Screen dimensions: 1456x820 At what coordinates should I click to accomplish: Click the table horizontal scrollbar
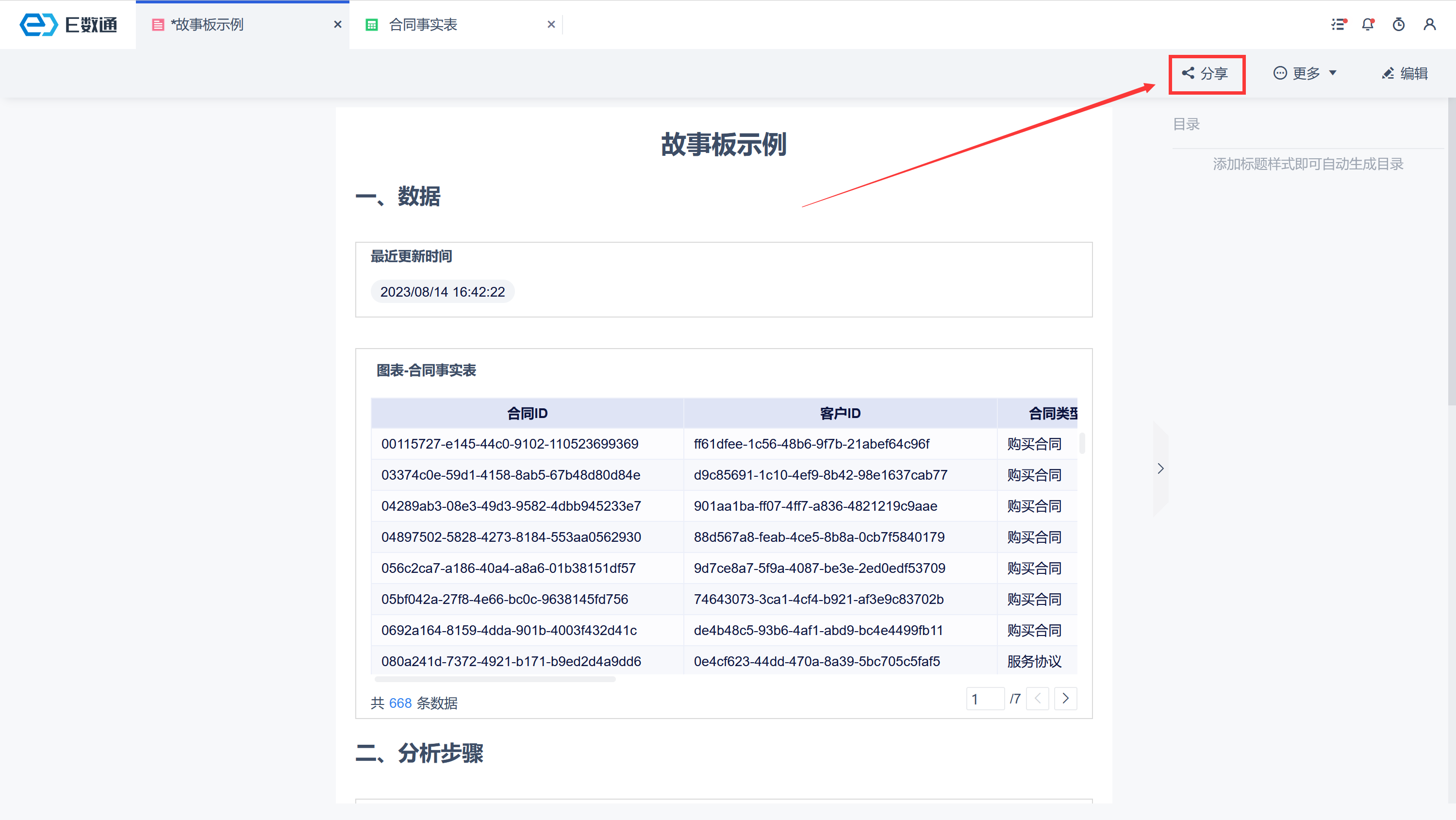(495, 679)
